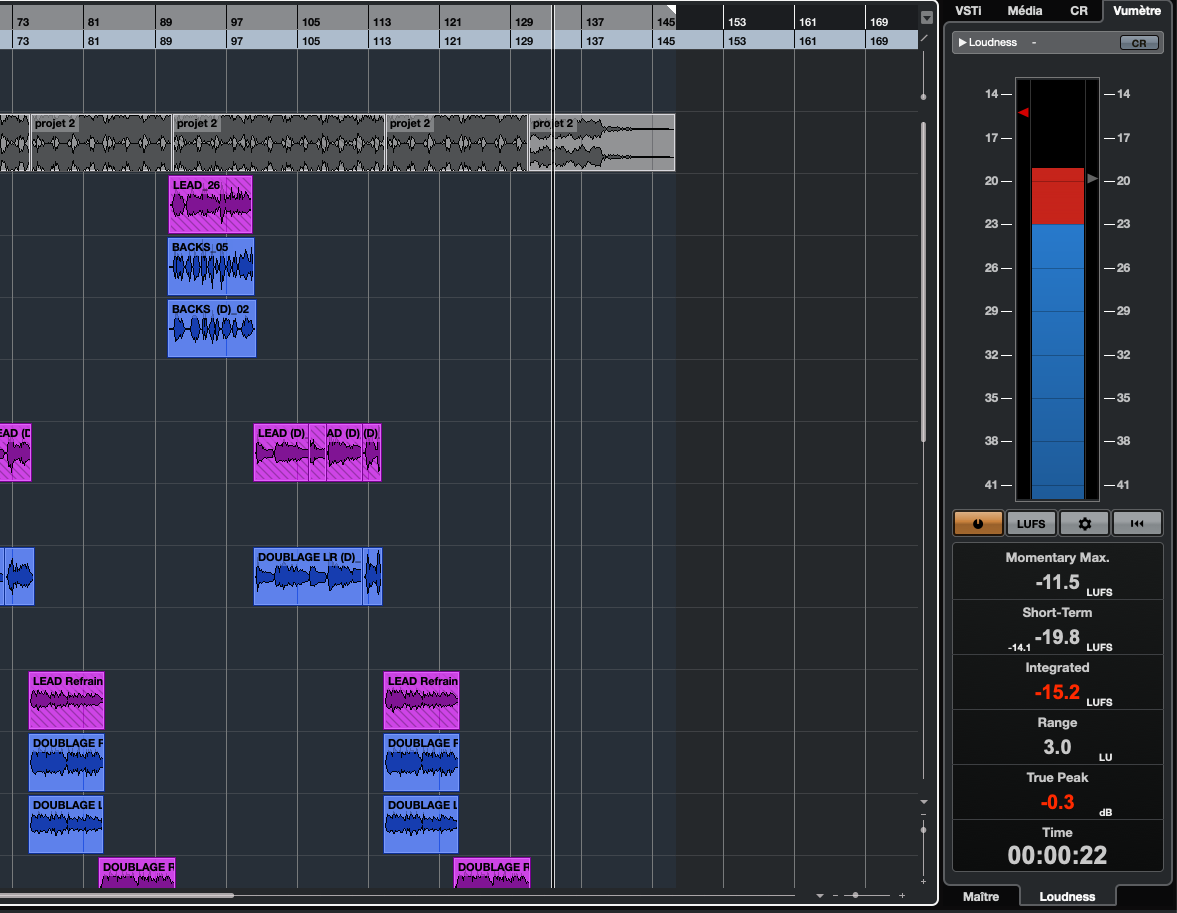Click the Momentary Max. value -11.5
This screenshot has width=1177, height=913.
pos(1057,582)
